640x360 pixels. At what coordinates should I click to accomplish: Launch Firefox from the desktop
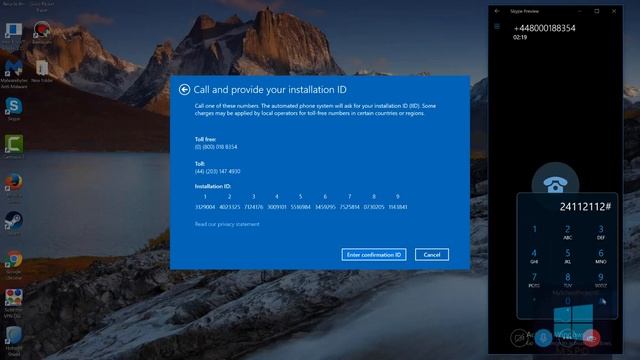coord(13,182)
